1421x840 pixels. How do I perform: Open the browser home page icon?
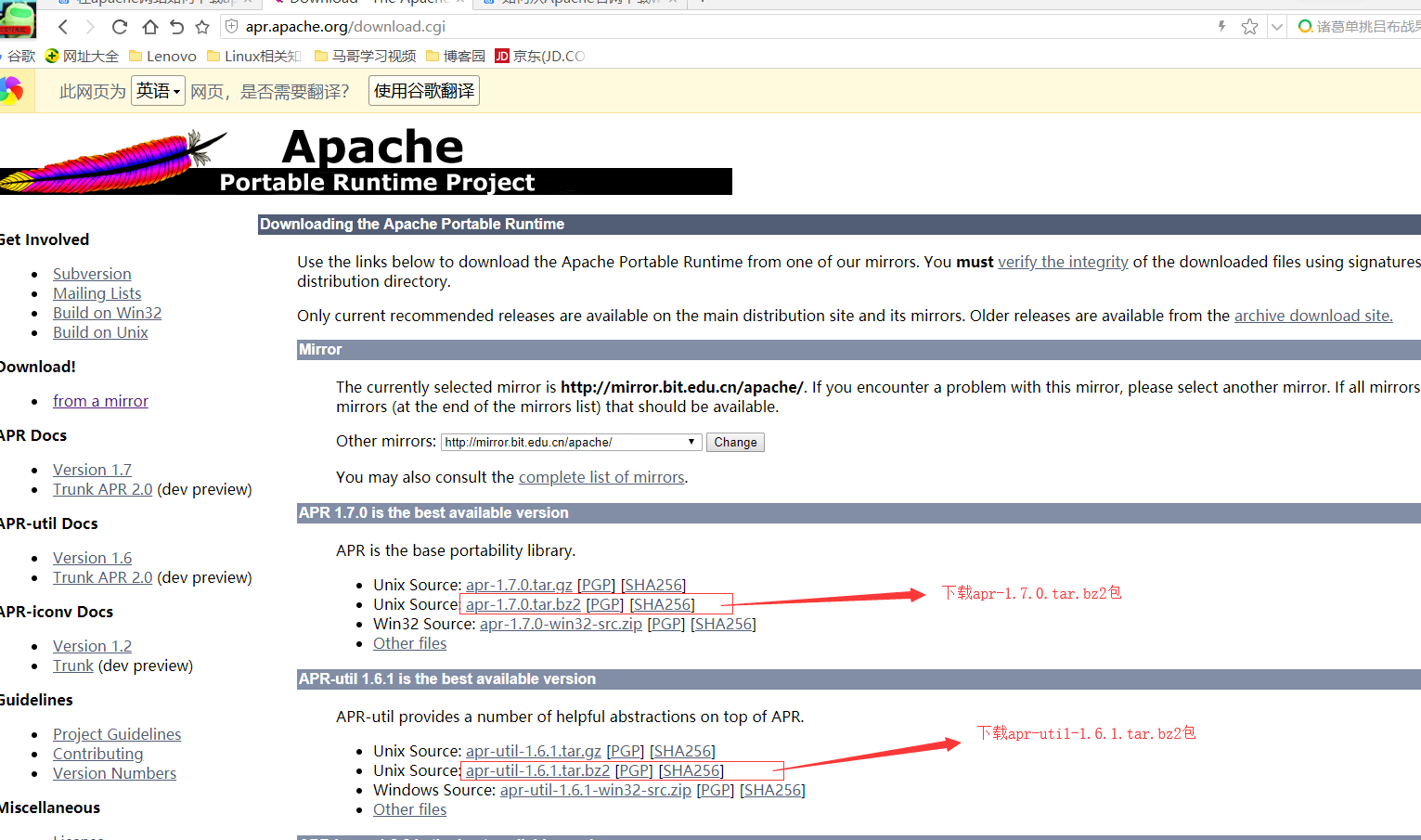(x=149, y=27)
